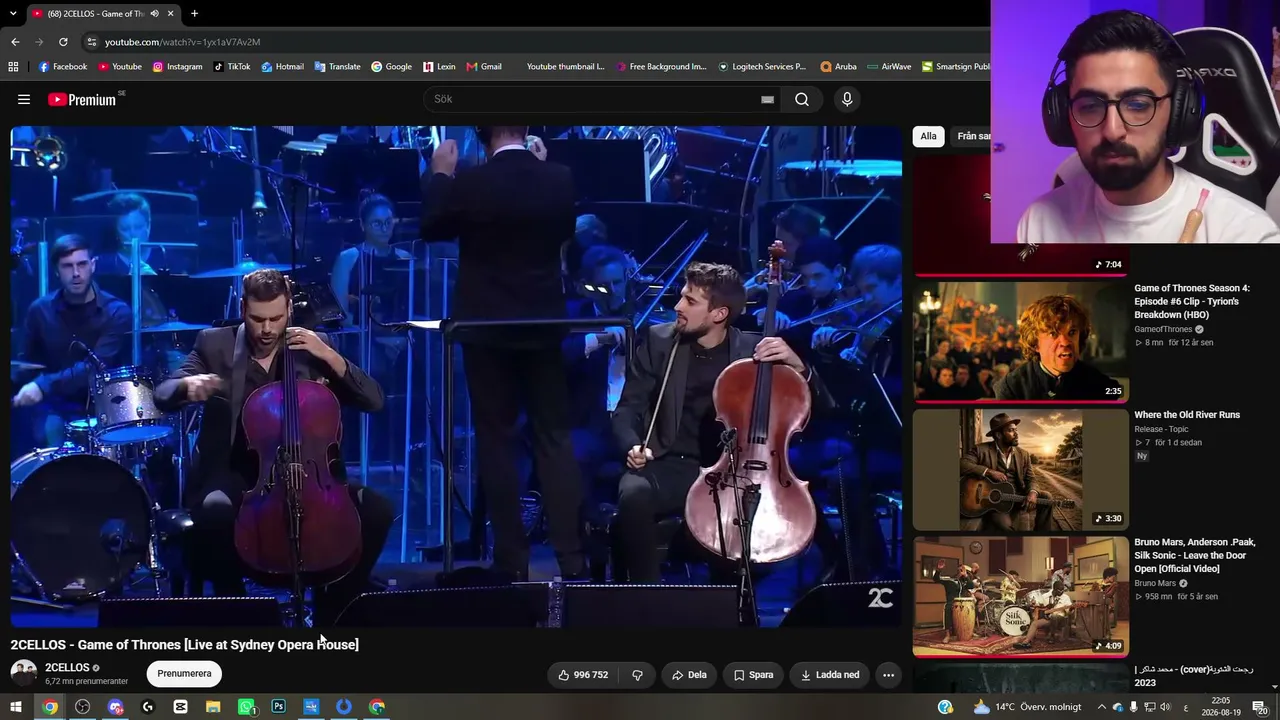Open the Lexin bookmark

439,67
